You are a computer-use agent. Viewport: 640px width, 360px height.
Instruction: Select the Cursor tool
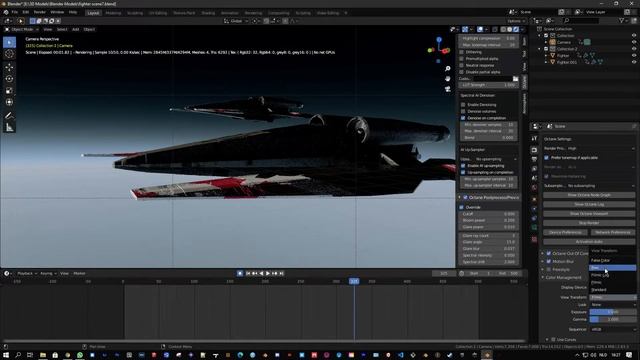[x=9, y=54]
